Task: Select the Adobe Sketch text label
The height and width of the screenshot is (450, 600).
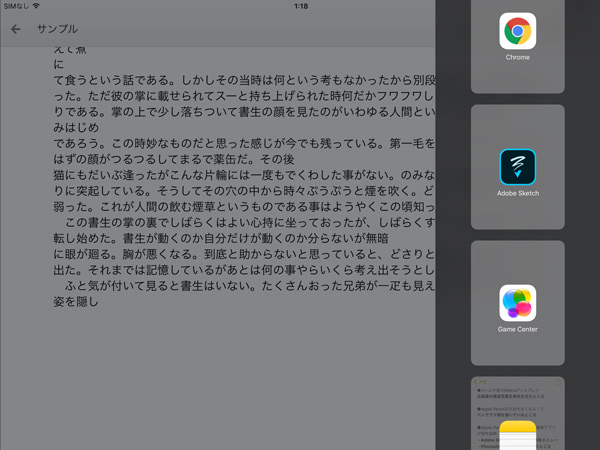Action: 517,193
